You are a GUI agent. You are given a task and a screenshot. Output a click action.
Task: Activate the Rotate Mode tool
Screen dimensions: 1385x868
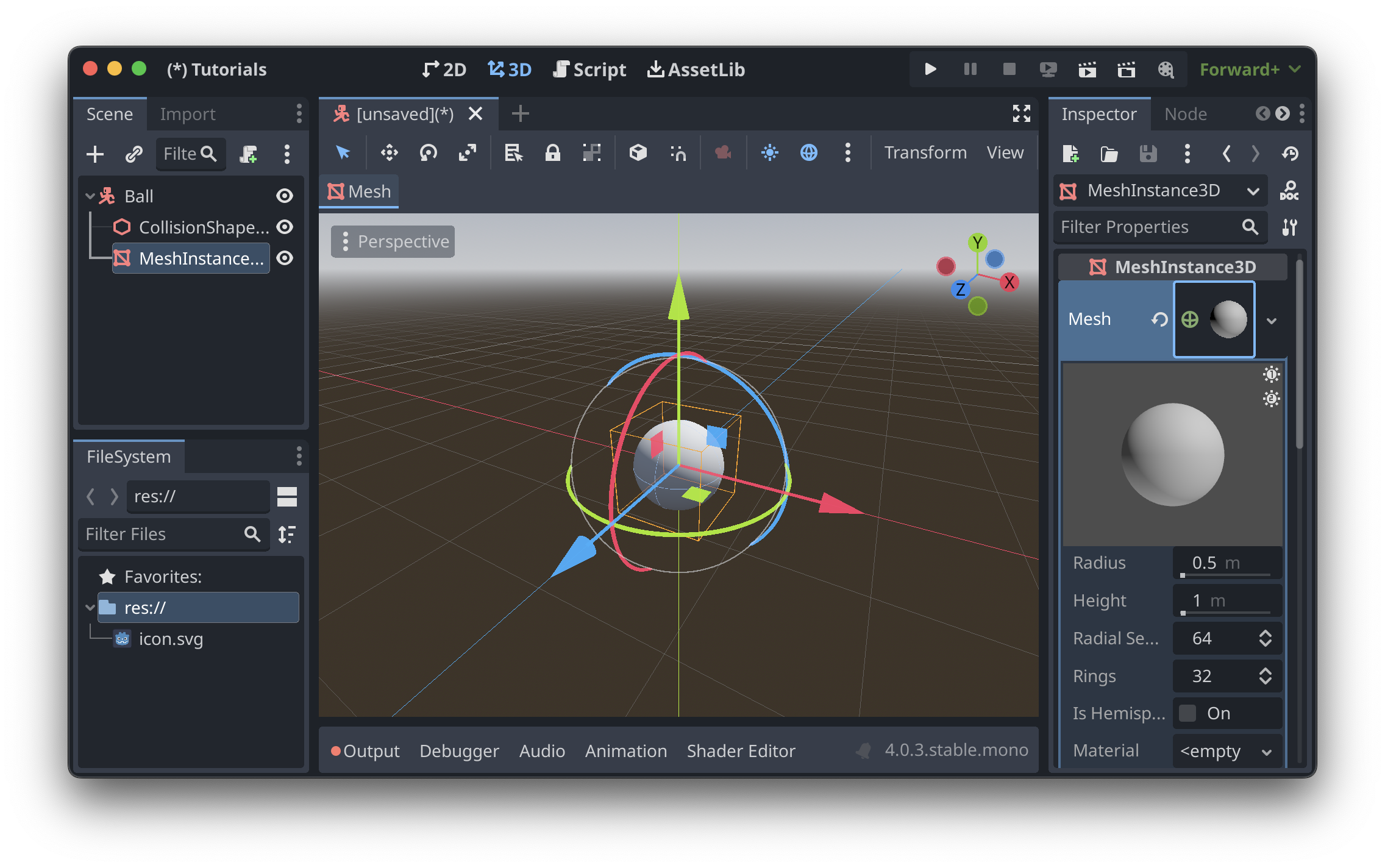(x=429, y=152)
